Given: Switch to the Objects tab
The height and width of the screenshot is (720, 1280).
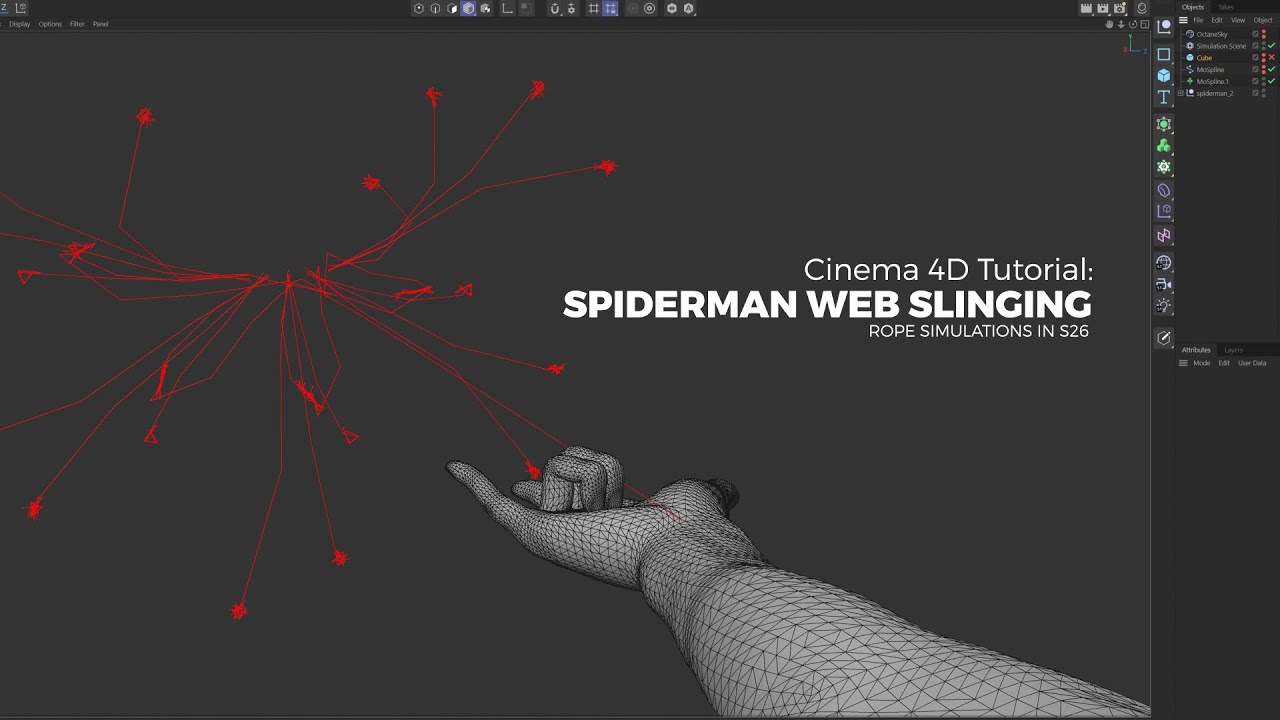Looking at the screenshot, I should tap(1193, 7).
